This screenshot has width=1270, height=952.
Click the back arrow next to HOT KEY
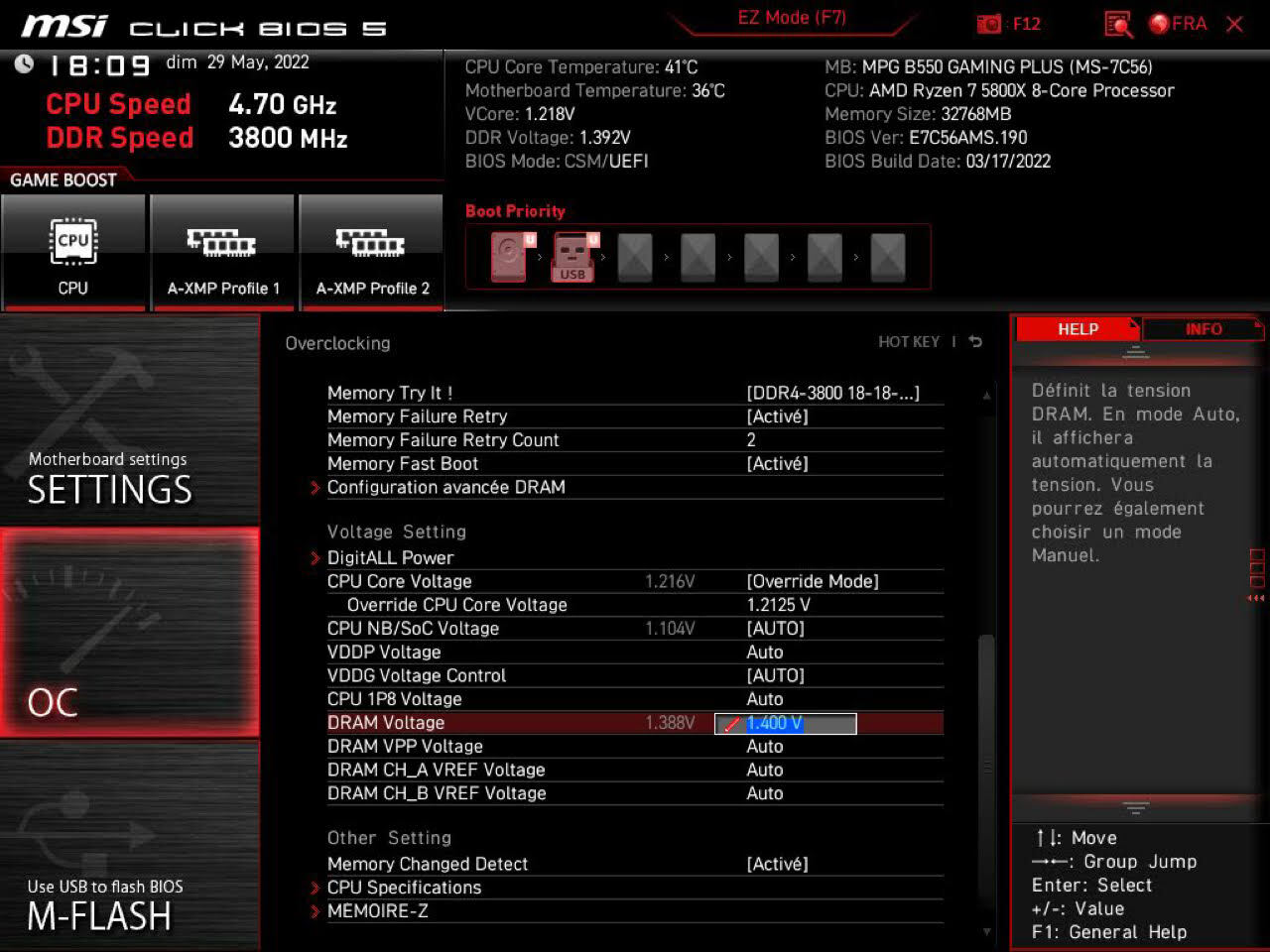(975, 342)
